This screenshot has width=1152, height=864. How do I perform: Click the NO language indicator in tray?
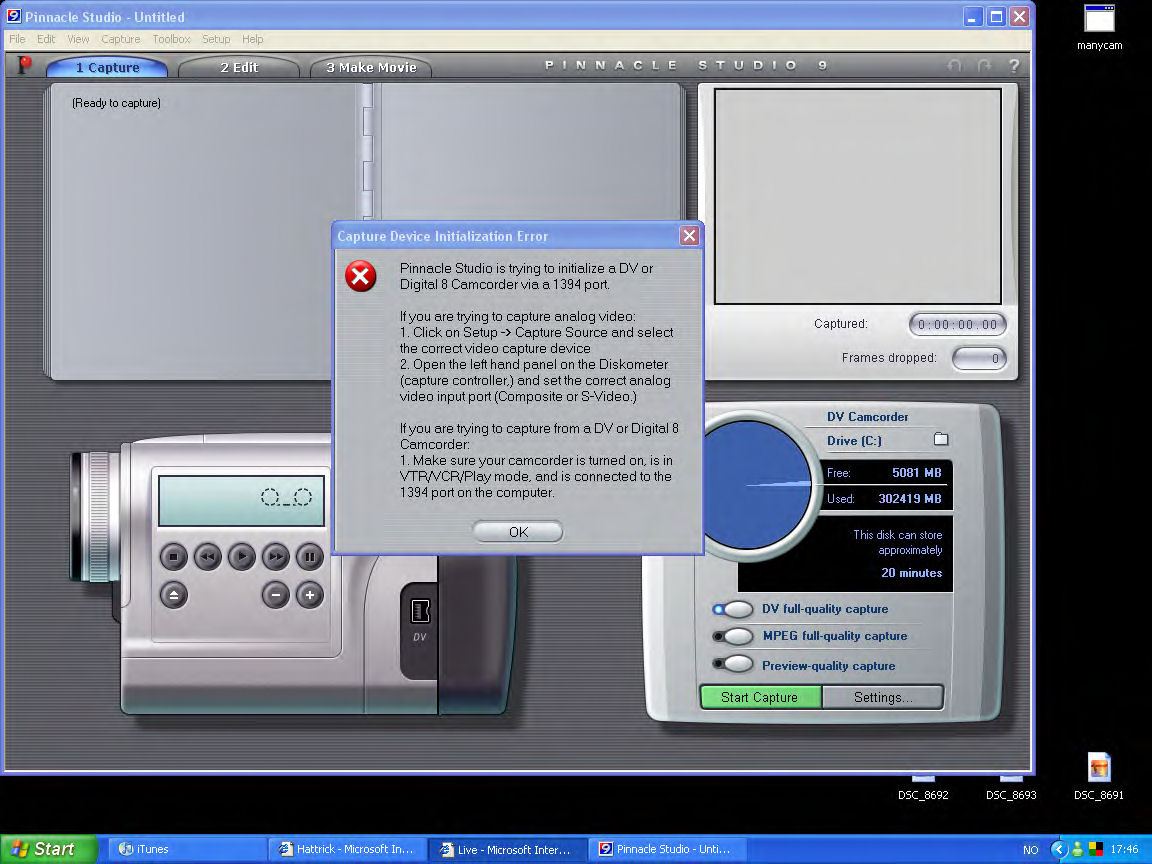(1030, 850)
